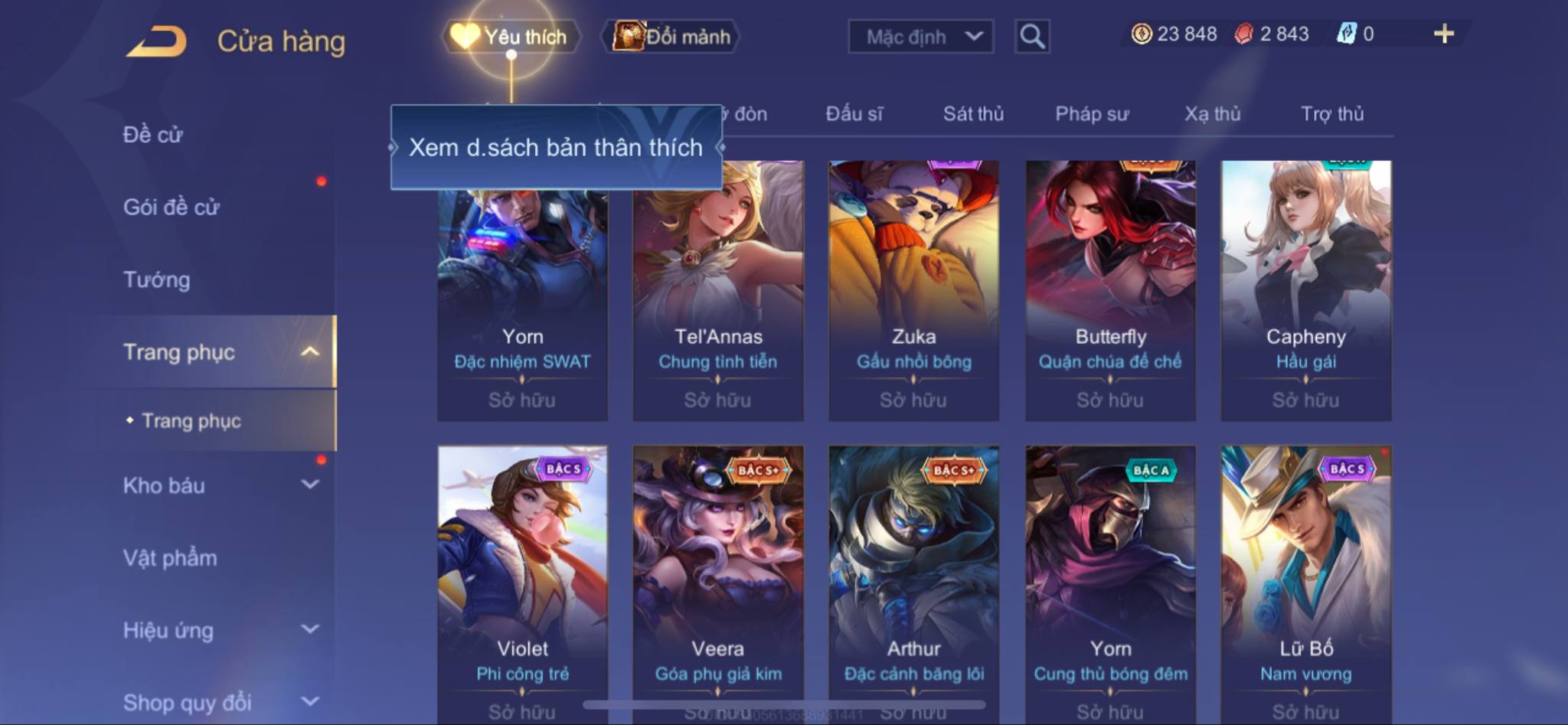1568x725 pixels.
Task: Tap the plus icon to add currency
Action: click(x=1444, y=34)
